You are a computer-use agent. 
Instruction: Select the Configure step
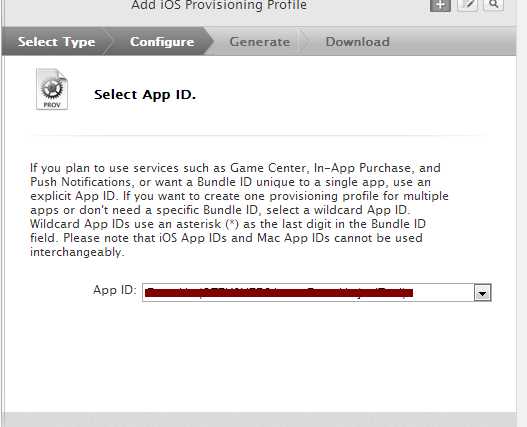tap(162, 42)
